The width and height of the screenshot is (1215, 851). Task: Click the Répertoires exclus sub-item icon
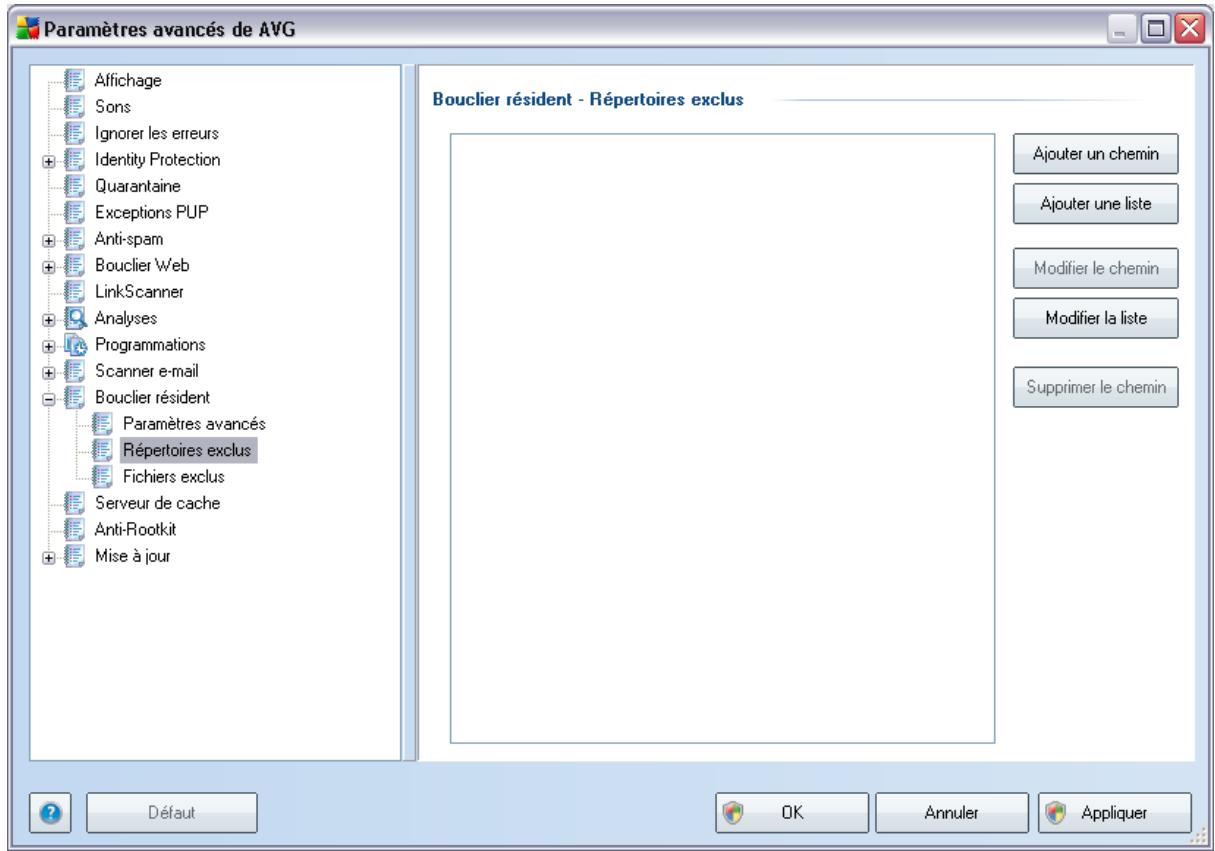pos(102,451)
